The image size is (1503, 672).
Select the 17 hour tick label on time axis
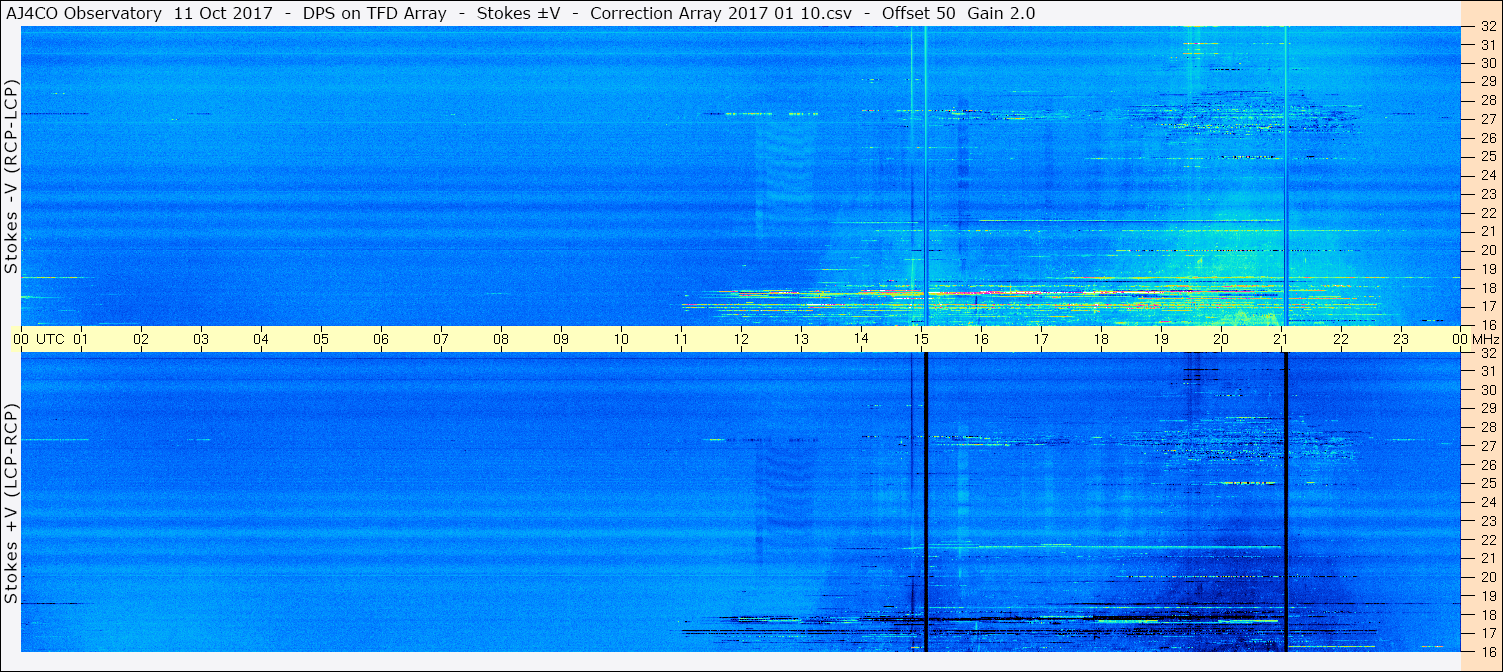coord(1041,339)
